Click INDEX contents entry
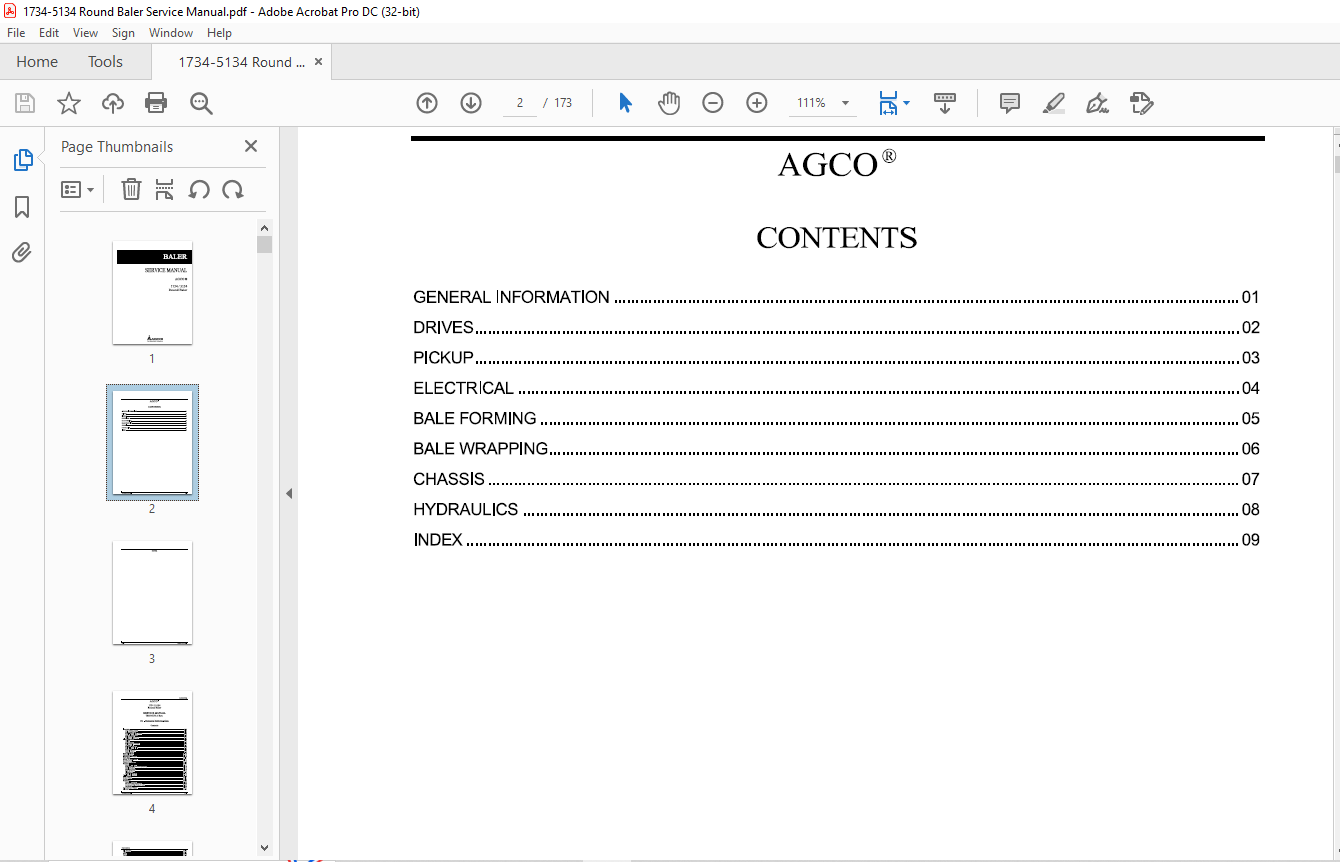 pos(836,540)
